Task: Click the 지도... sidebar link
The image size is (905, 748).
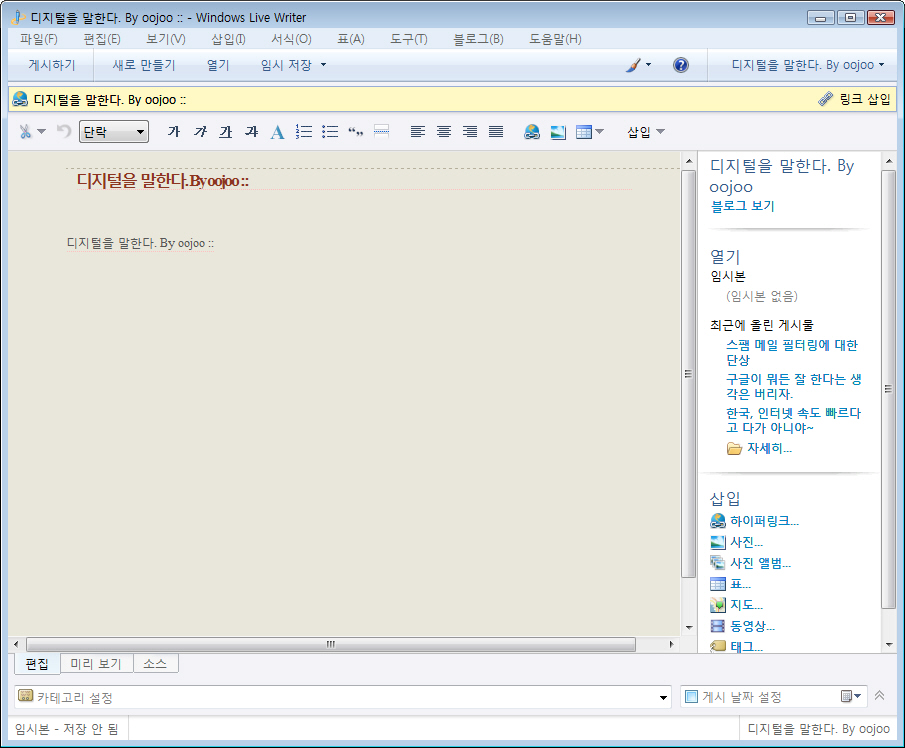Action: pyautogui.click(x=736, y=605)
